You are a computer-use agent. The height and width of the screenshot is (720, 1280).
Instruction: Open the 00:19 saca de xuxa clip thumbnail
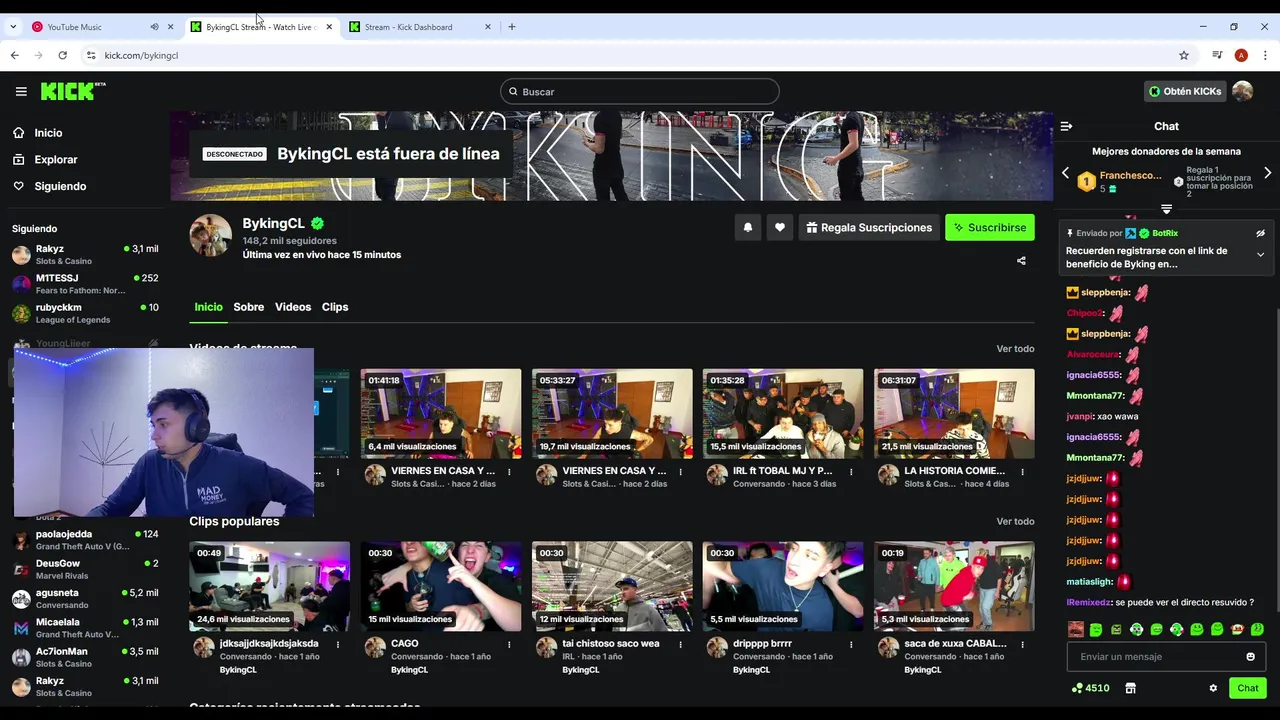[954, 587]
